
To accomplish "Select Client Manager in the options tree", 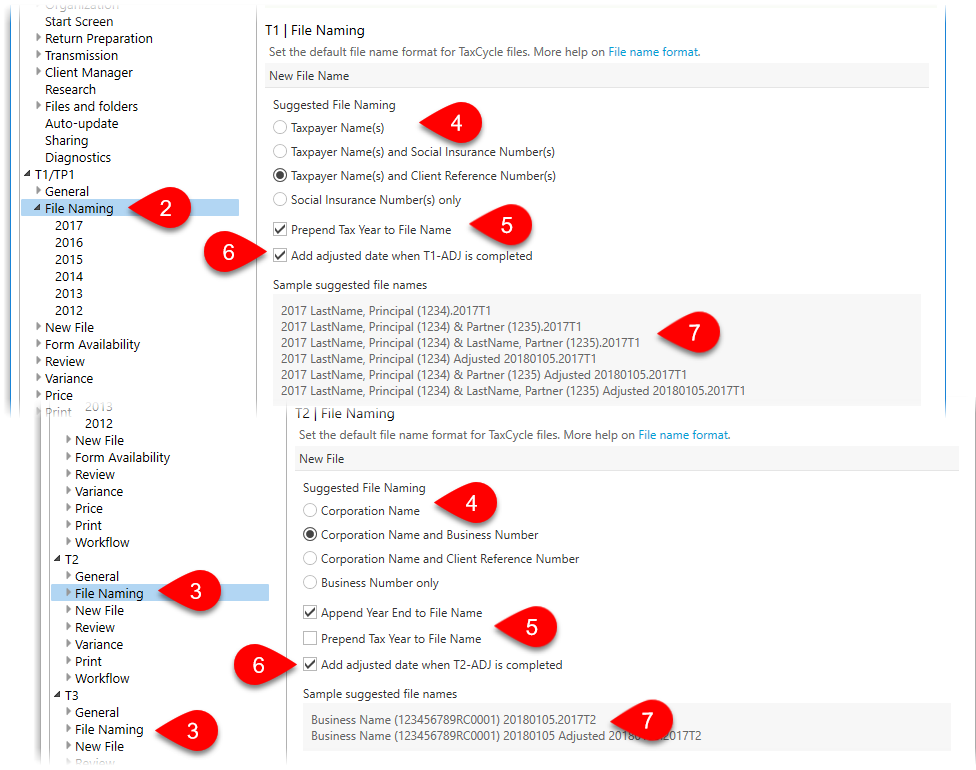I will [88, 72].
